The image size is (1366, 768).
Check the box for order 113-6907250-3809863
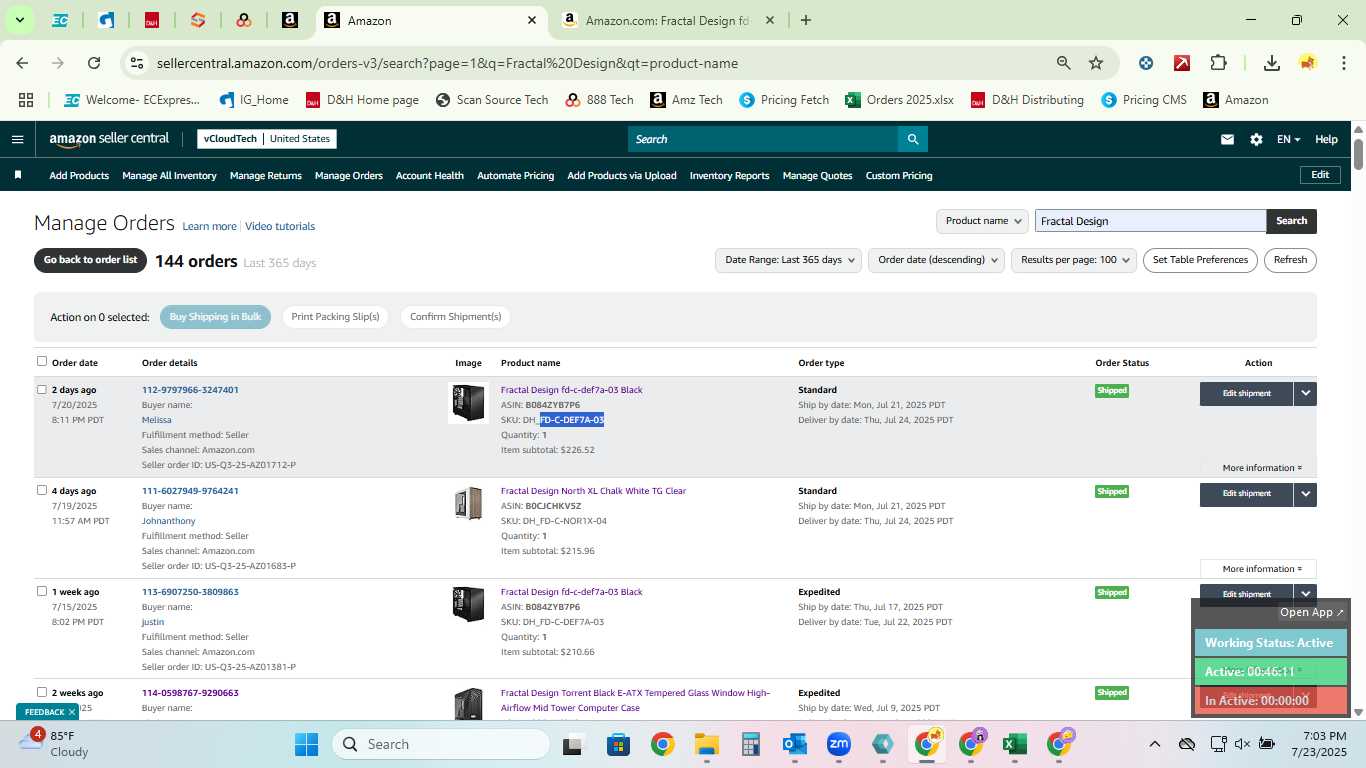(x=42, y=591)
